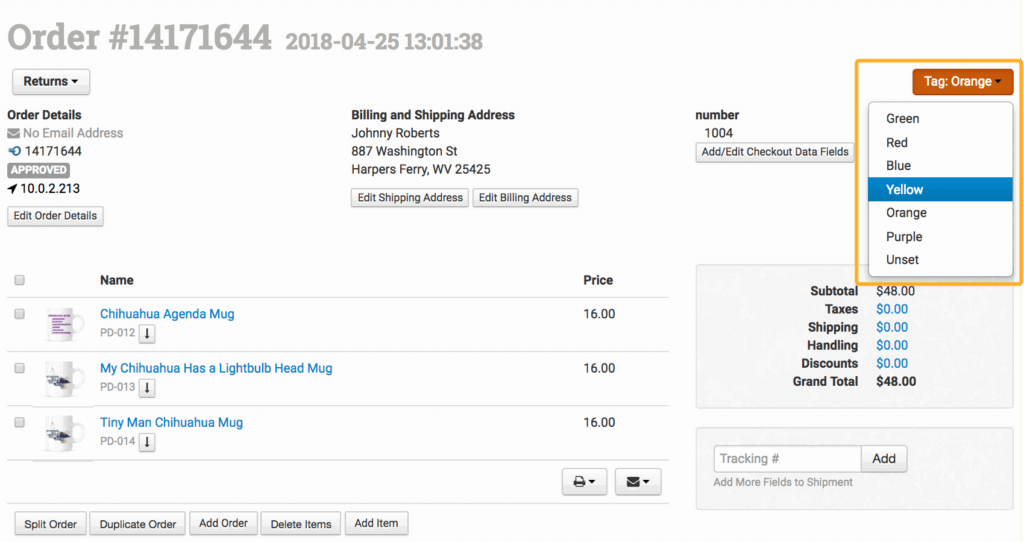Click the order ID icon beside 14171644
The width and height of the screenshot is (1024, 542).
click(14, 151)
